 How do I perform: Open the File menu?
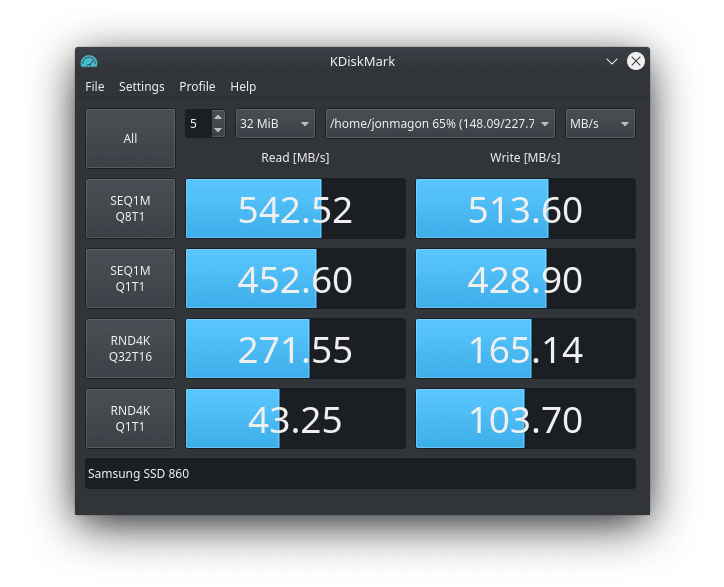point(95,86)
